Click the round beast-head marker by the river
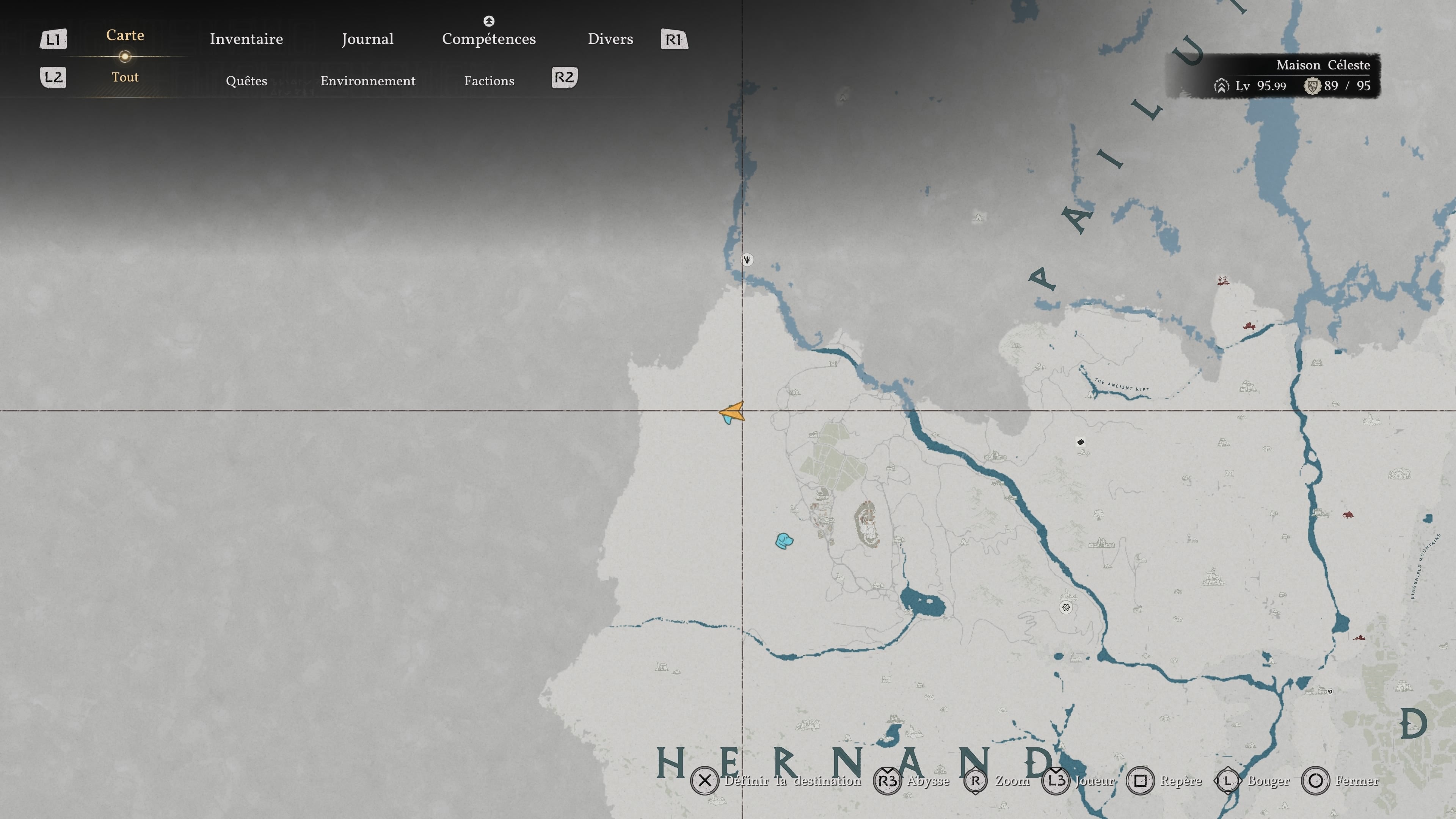This screenshot has width=1456, height=819. click(747, 259)
